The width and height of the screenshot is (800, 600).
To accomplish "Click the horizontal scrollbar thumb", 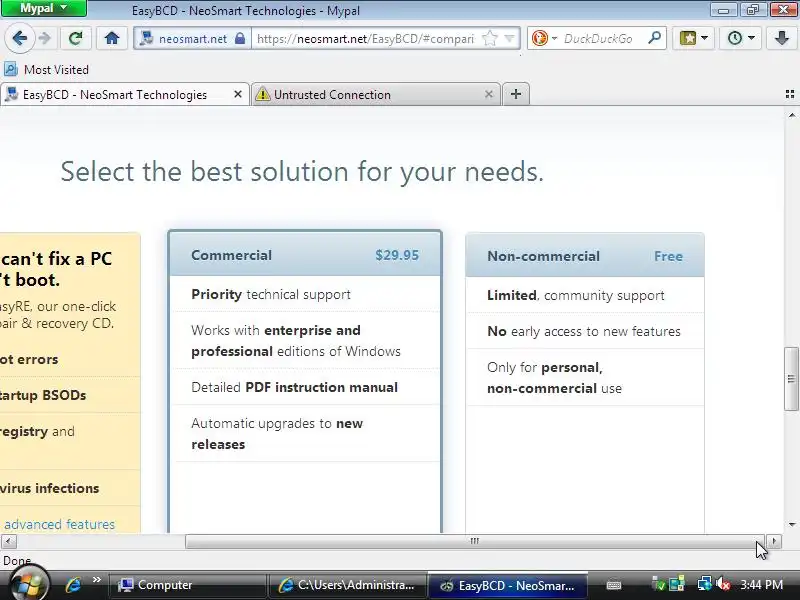I will tap(474, 541).
